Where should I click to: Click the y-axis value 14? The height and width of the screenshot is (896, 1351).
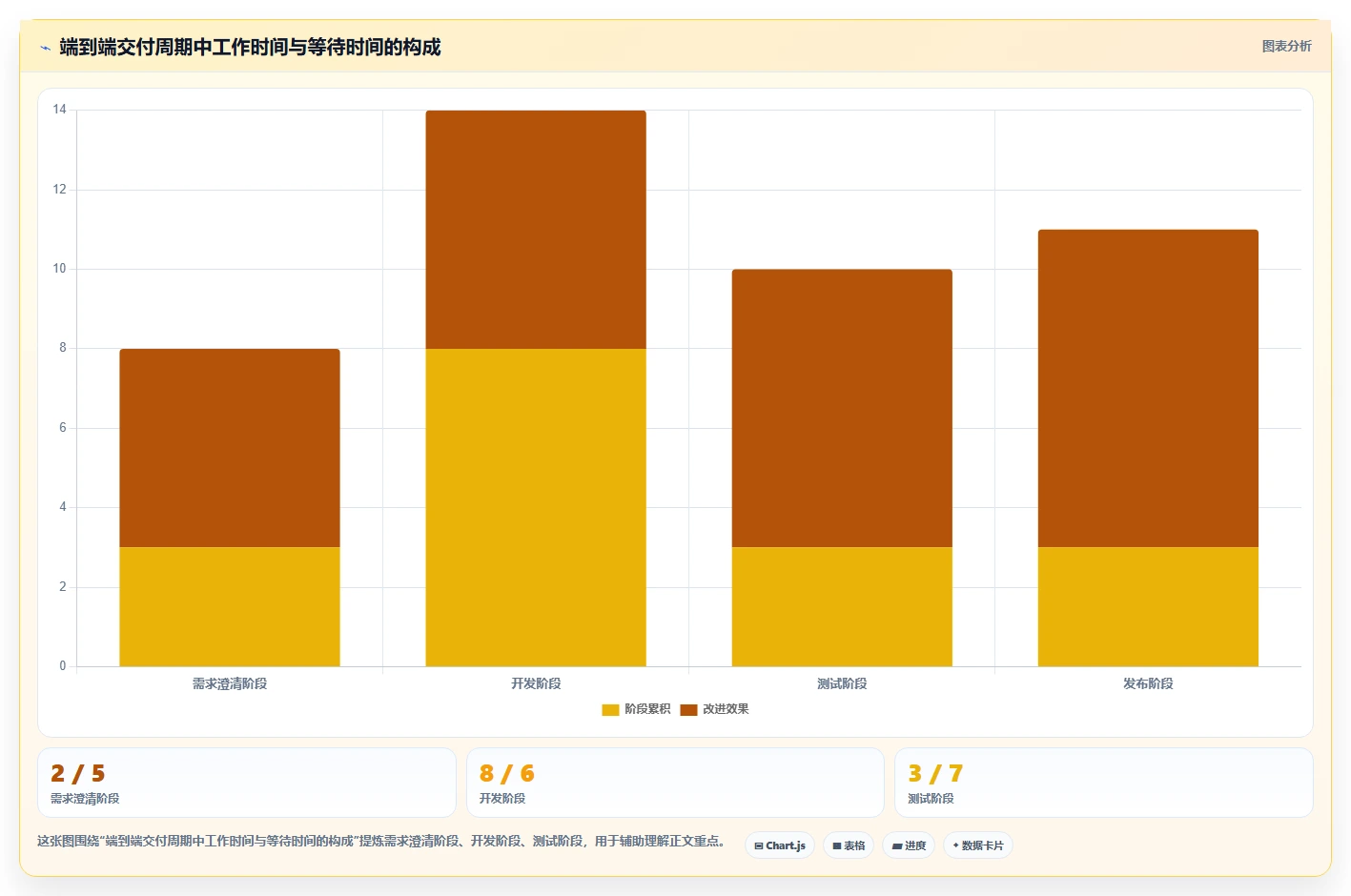click(x=60, y=110)
